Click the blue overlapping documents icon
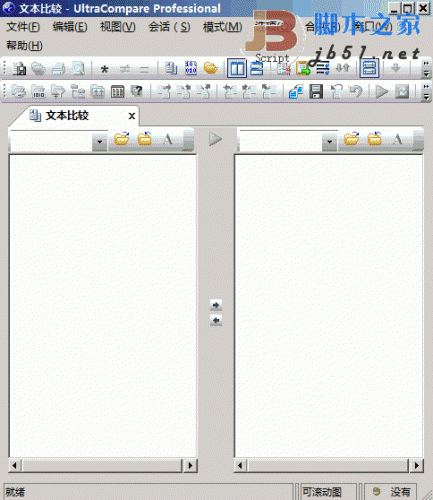The width and height of the screenshot is (433, 500). click(x=296, y=91)
